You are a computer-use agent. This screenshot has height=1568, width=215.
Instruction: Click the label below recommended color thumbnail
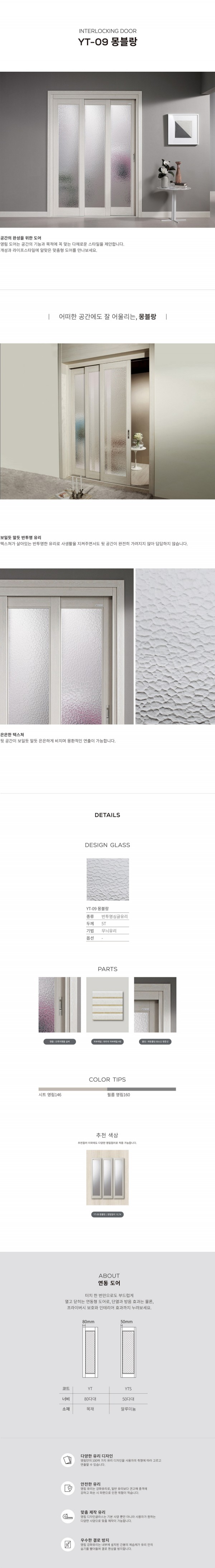pos(107,1214)
